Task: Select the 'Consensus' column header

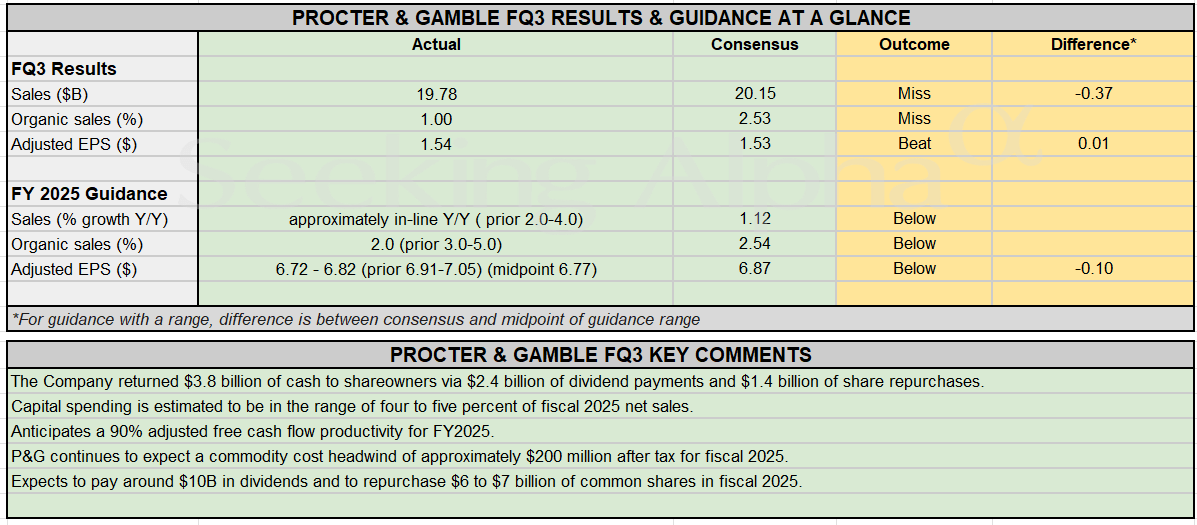Action: click(755, 44)
